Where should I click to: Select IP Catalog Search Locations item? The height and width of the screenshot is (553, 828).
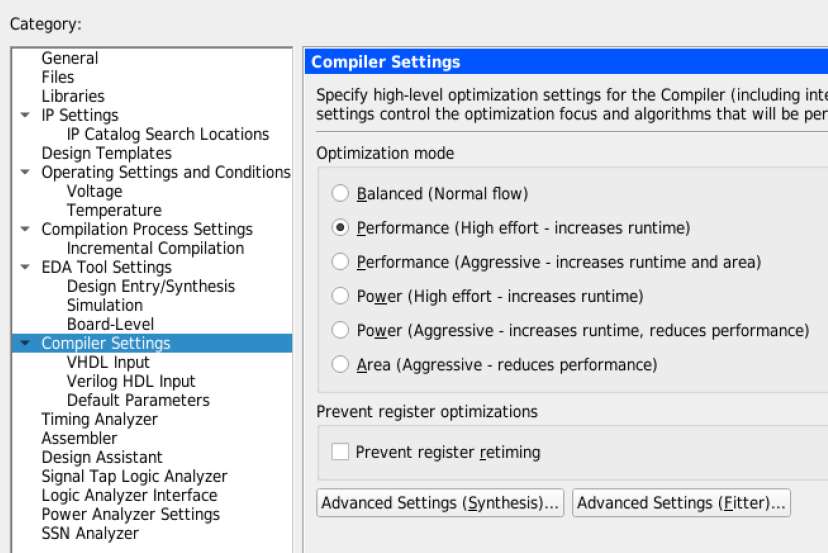(167, 134)
